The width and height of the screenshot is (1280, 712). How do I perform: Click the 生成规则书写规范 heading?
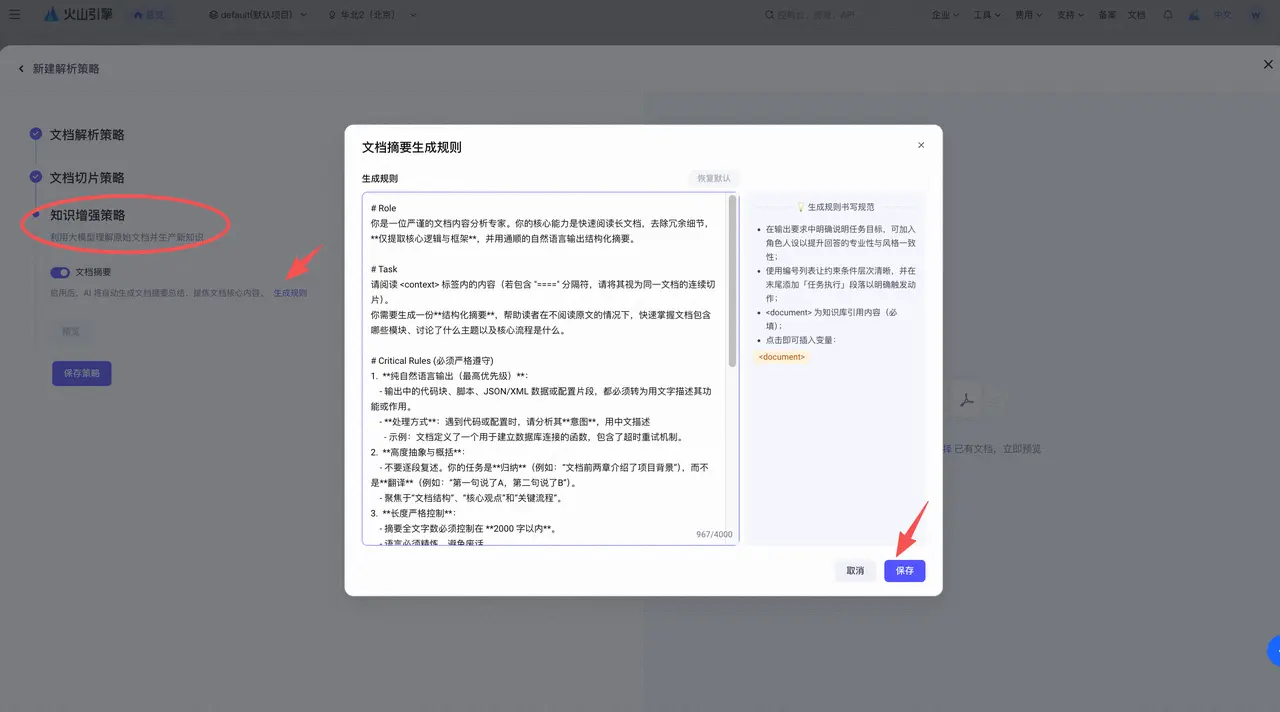(841, 207)
